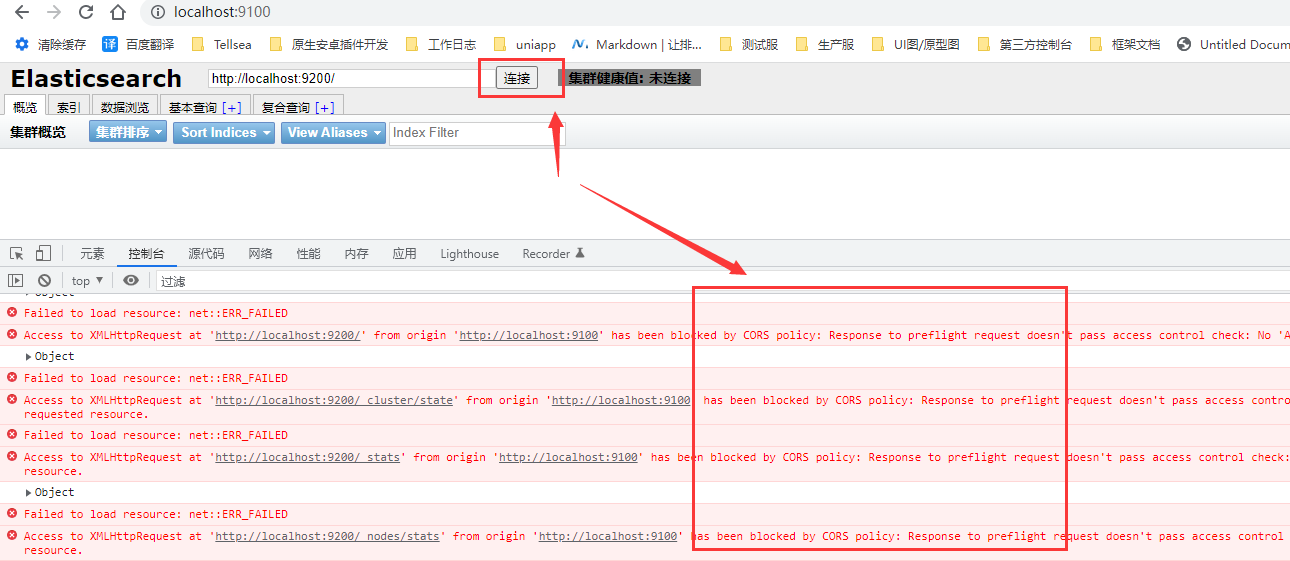Open View Aliases dropdown
This screenshot has width=1290, height=561.
pos(333,132)
